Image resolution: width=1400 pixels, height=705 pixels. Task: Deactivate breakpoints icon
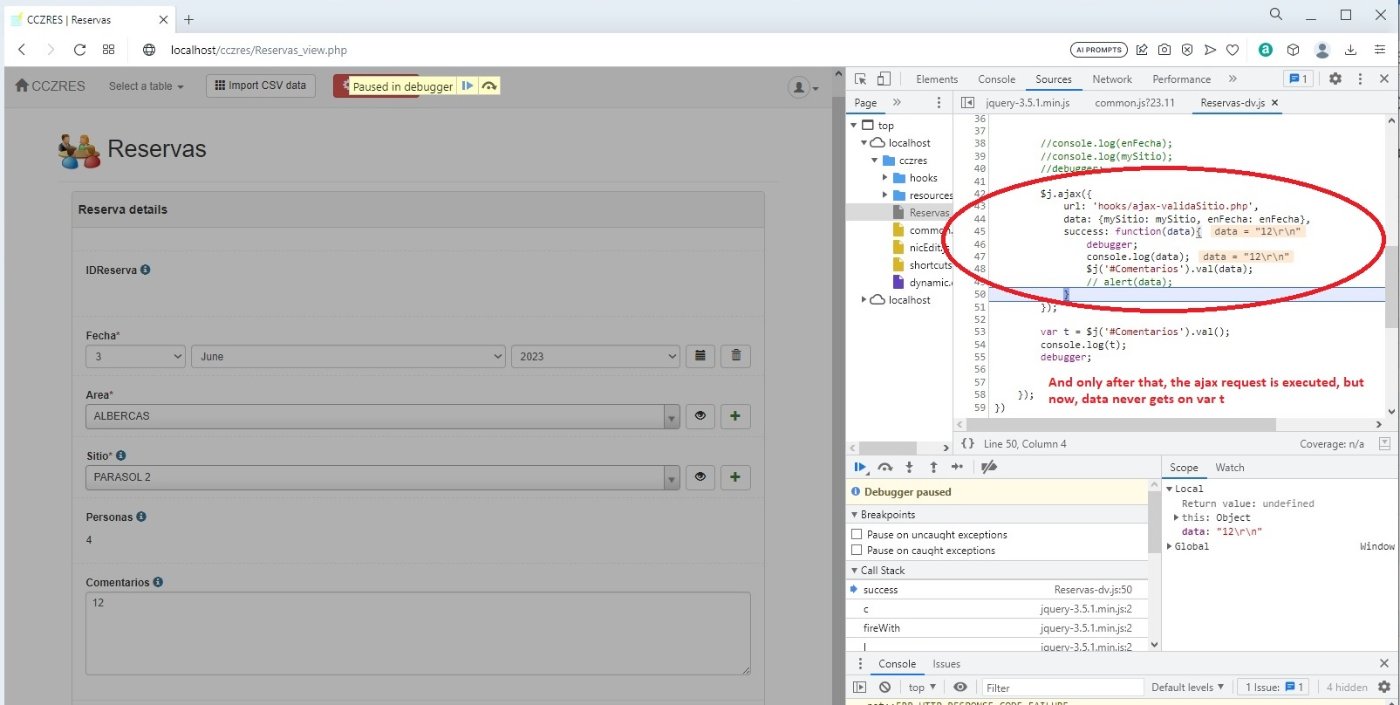pyautogui.click(x=989, y=467)
